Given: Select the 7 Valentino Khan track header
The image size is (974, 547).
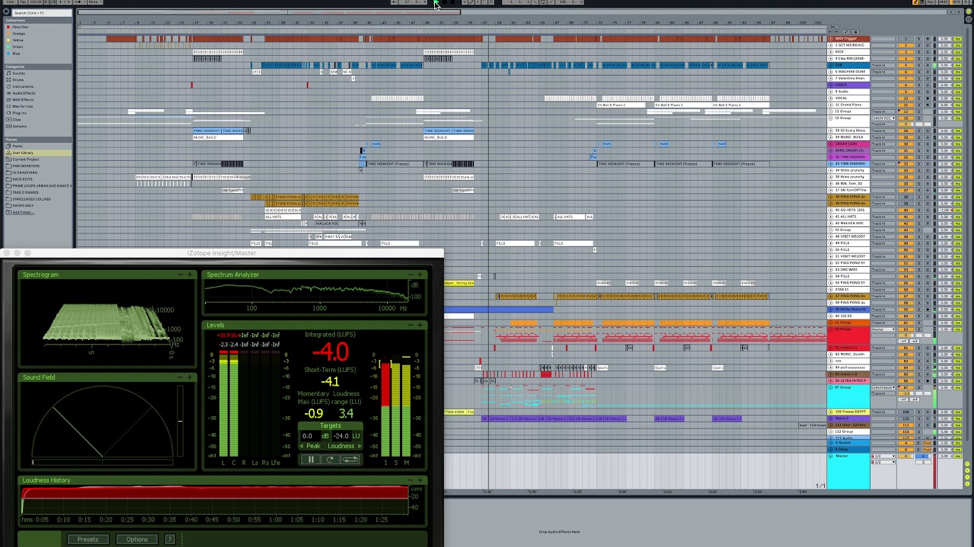Looking at the screenshot, I should click(849, 78).
